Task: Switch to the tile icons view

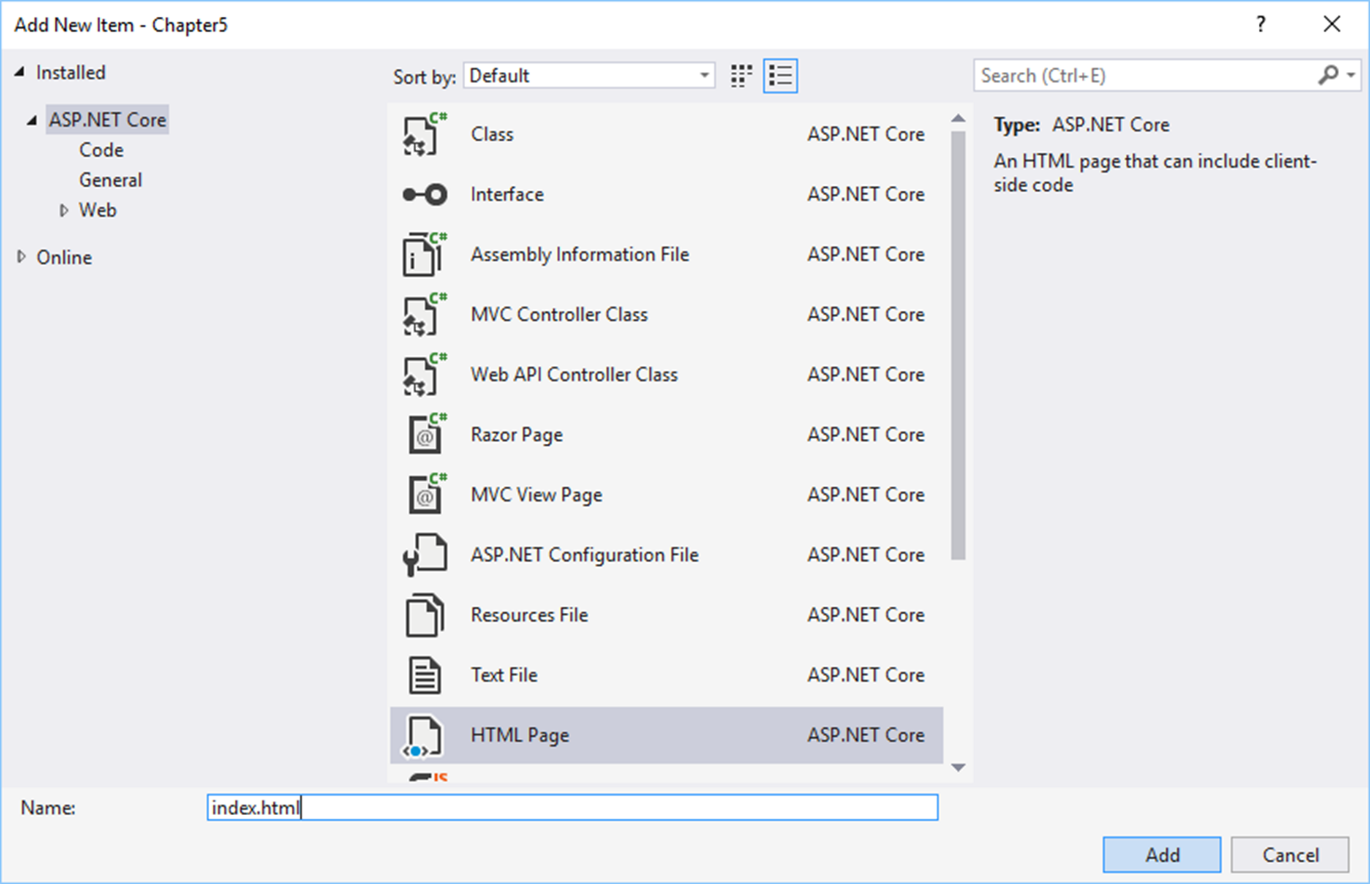Action: click(x=741, y=76)
